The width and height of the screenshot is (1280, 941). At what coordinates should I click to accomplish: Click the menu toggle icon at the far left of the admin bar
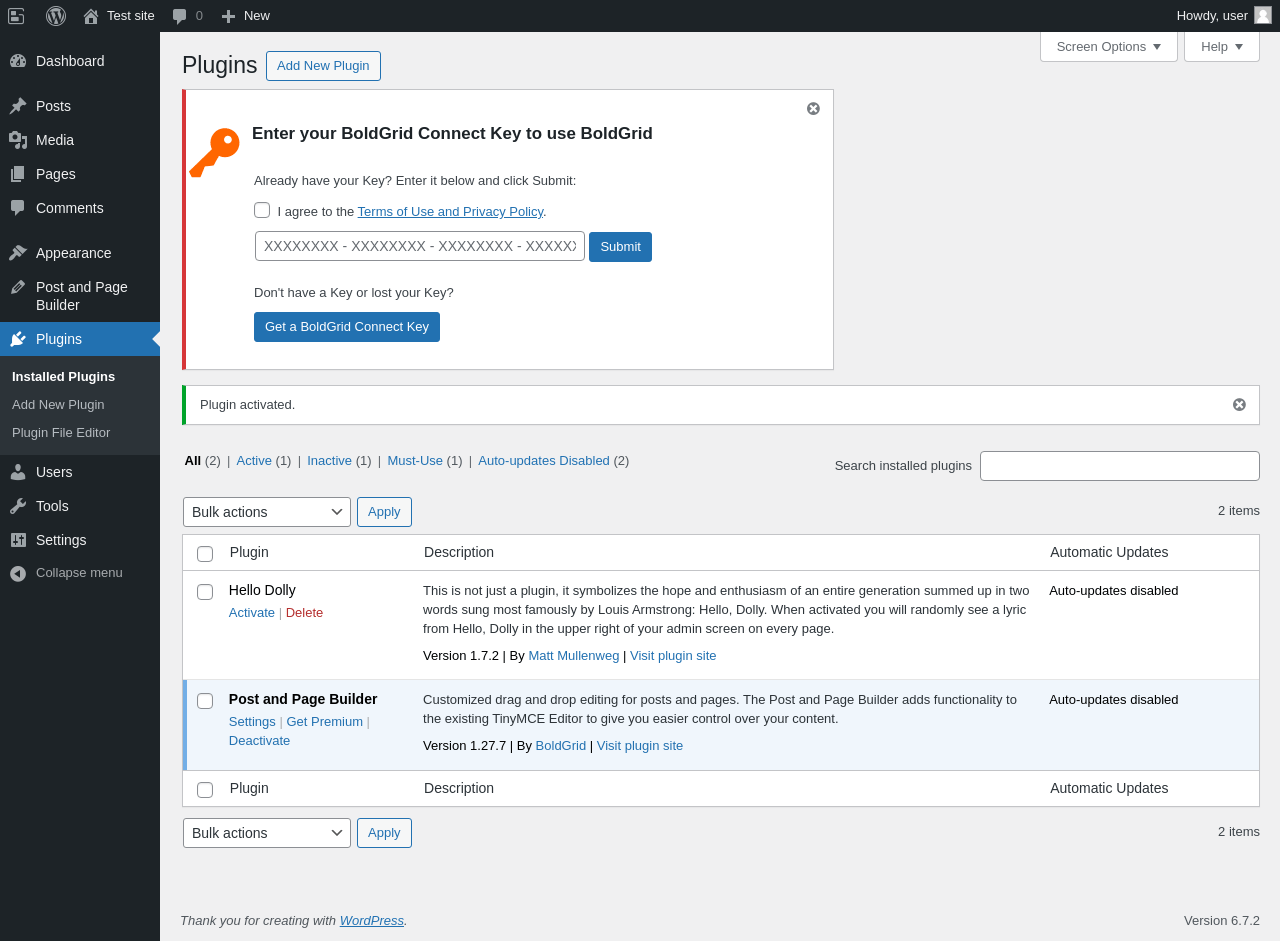click(16, 16)
